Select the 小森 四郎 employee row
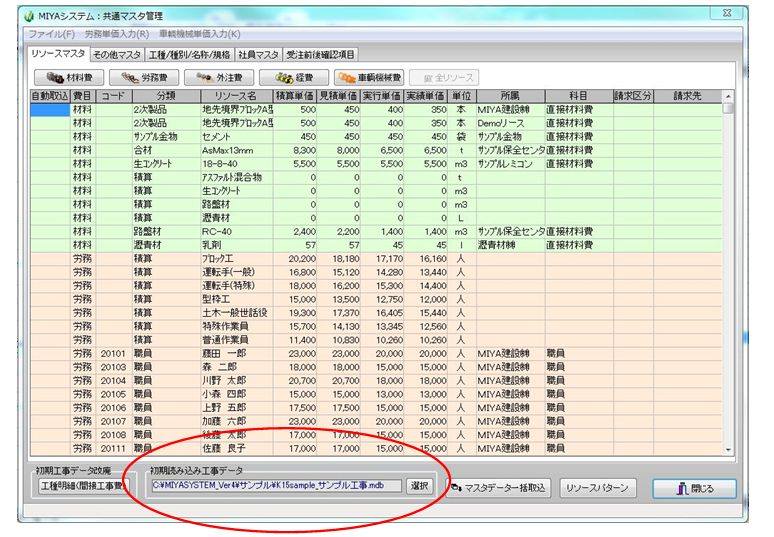 click(x=376, y=394)
